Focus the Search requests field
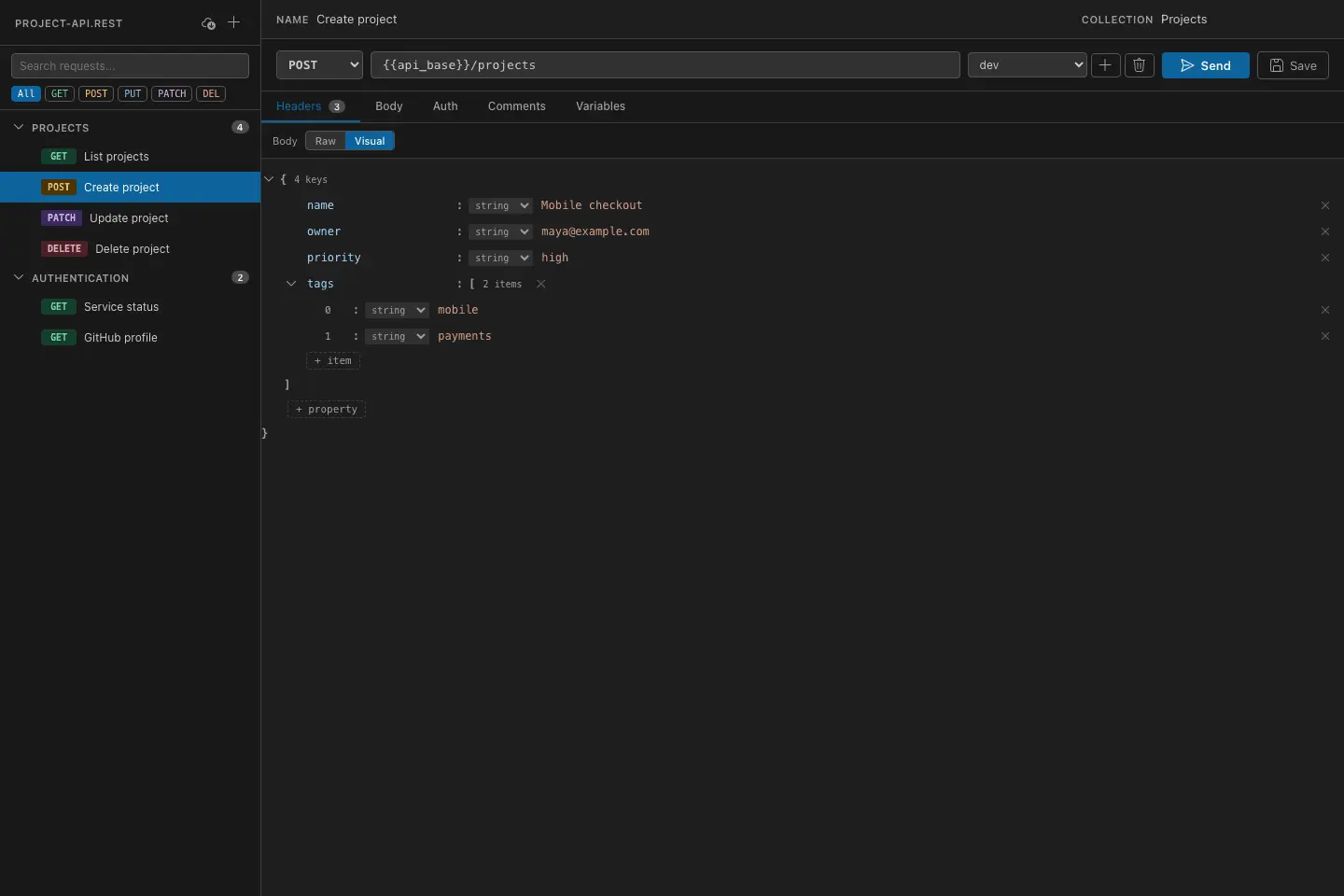The width and height of the screenshot is (1344, 896). coord(130,65)
